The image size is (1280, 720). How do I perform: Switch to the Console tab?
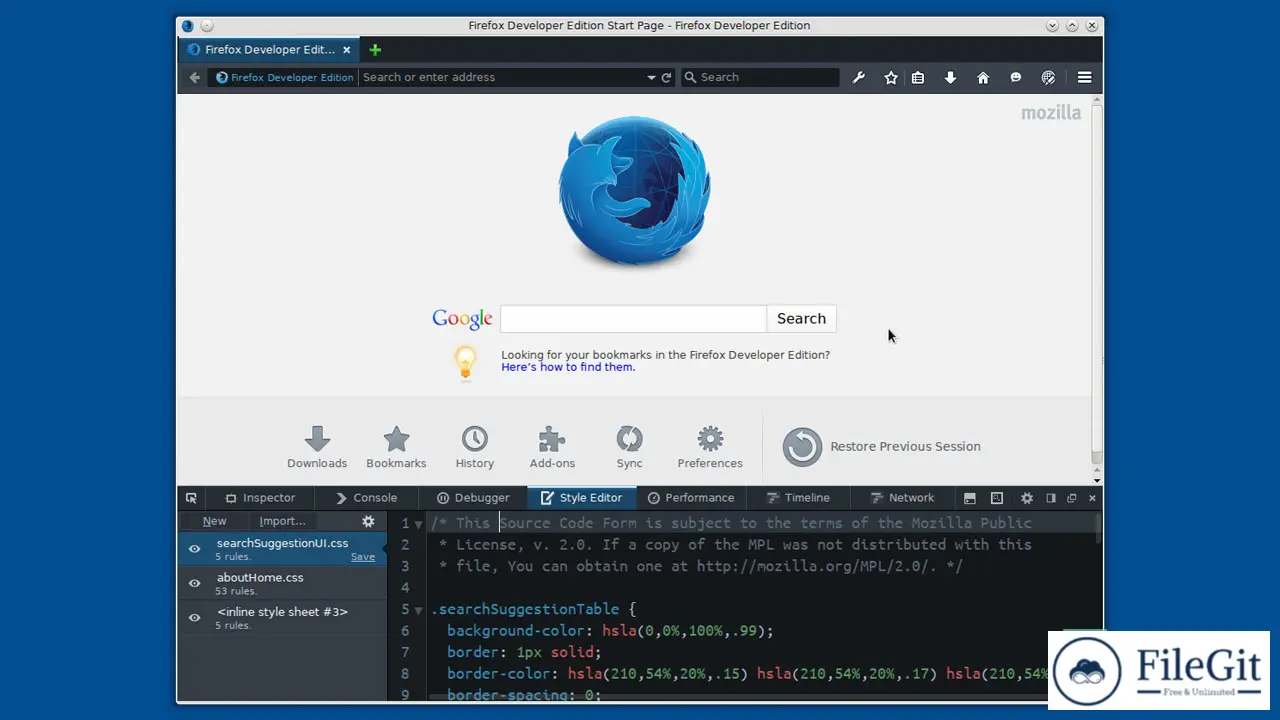click(367, 497)
